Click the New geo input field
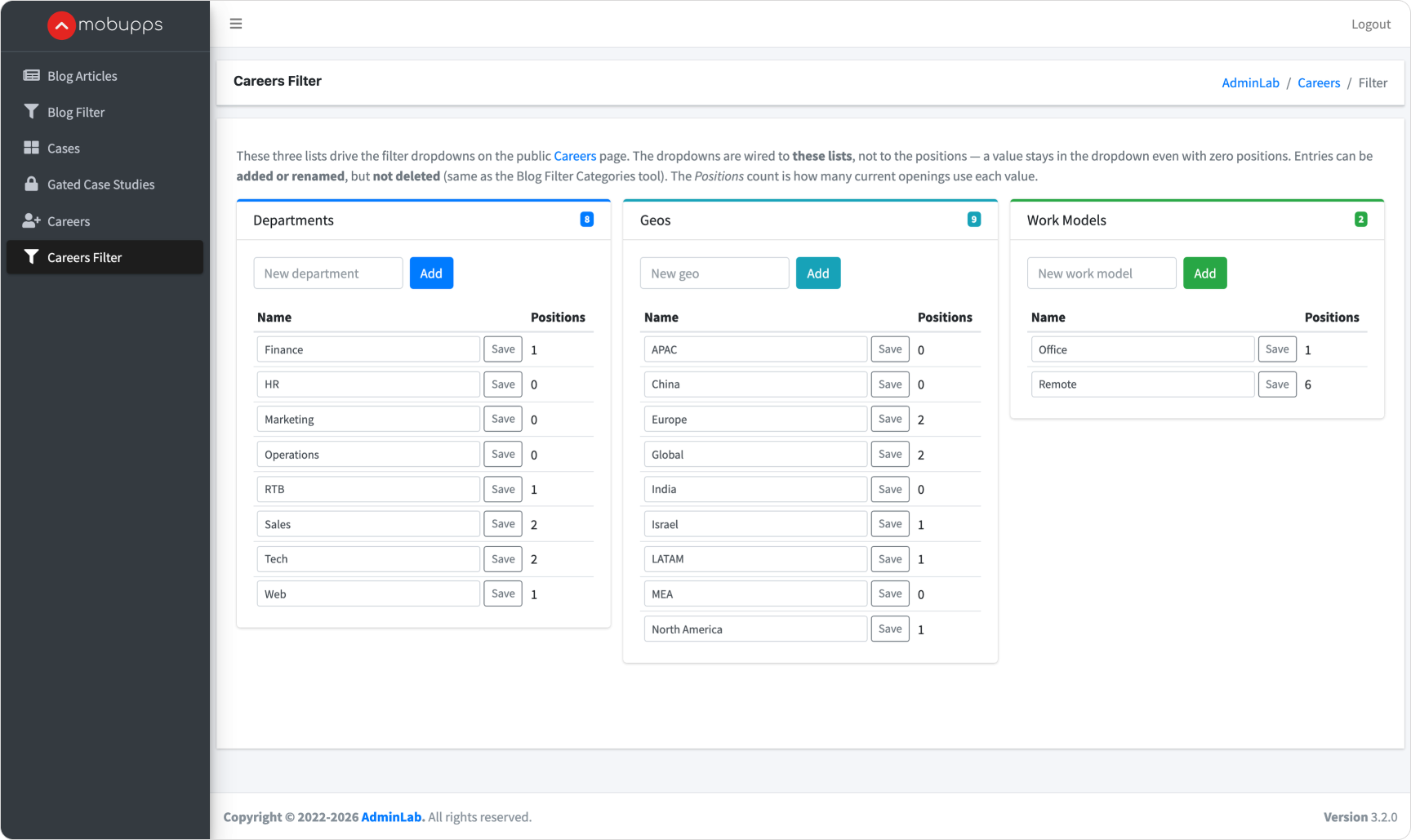The image size is (1411, 840). [x=714, y=273]
